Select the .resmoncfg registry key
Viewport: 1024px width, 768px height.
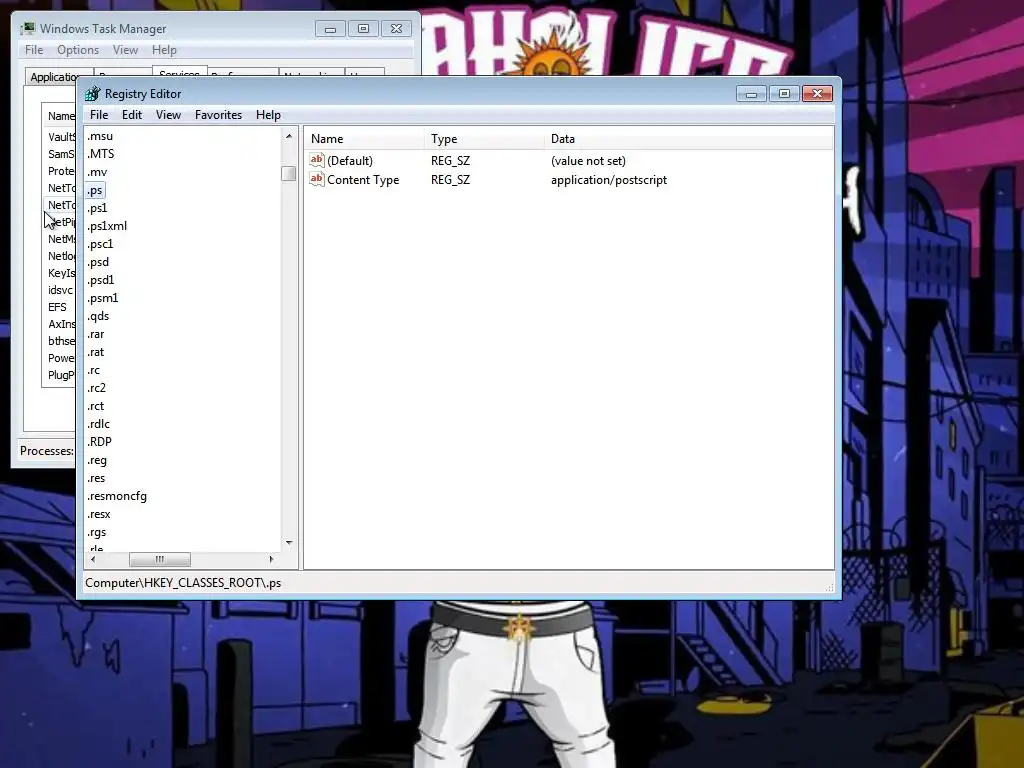pyautogui.click(x=117, y=496)
